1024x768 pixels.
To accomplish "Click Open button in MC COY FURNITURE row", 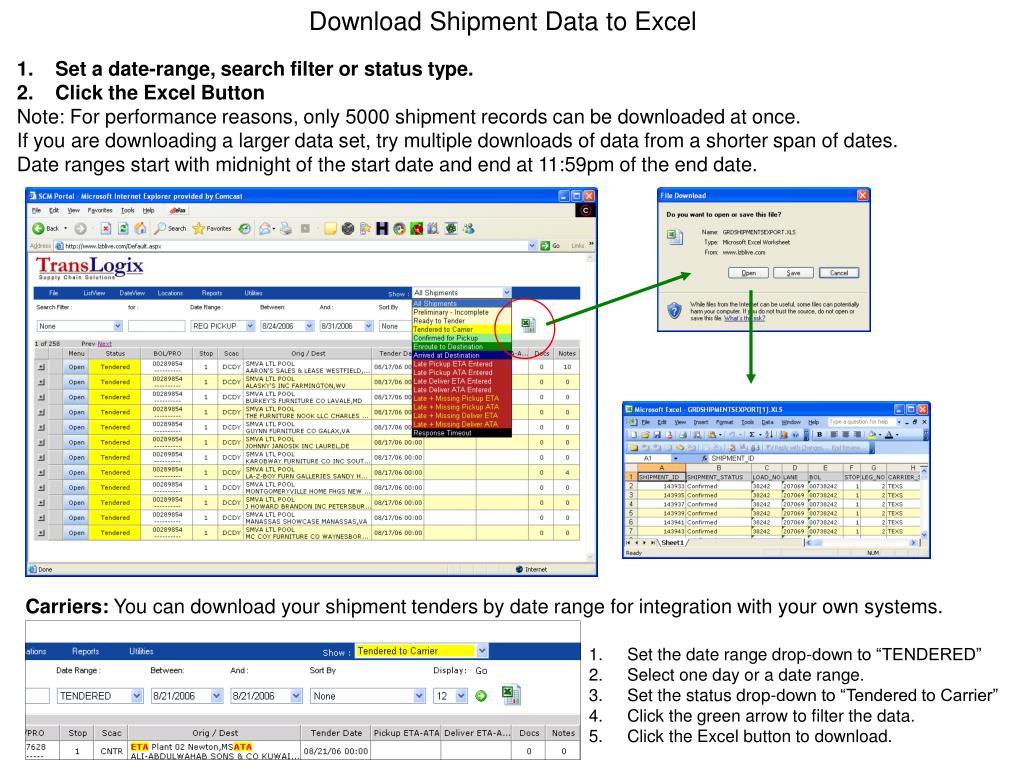I will (76, 533).
